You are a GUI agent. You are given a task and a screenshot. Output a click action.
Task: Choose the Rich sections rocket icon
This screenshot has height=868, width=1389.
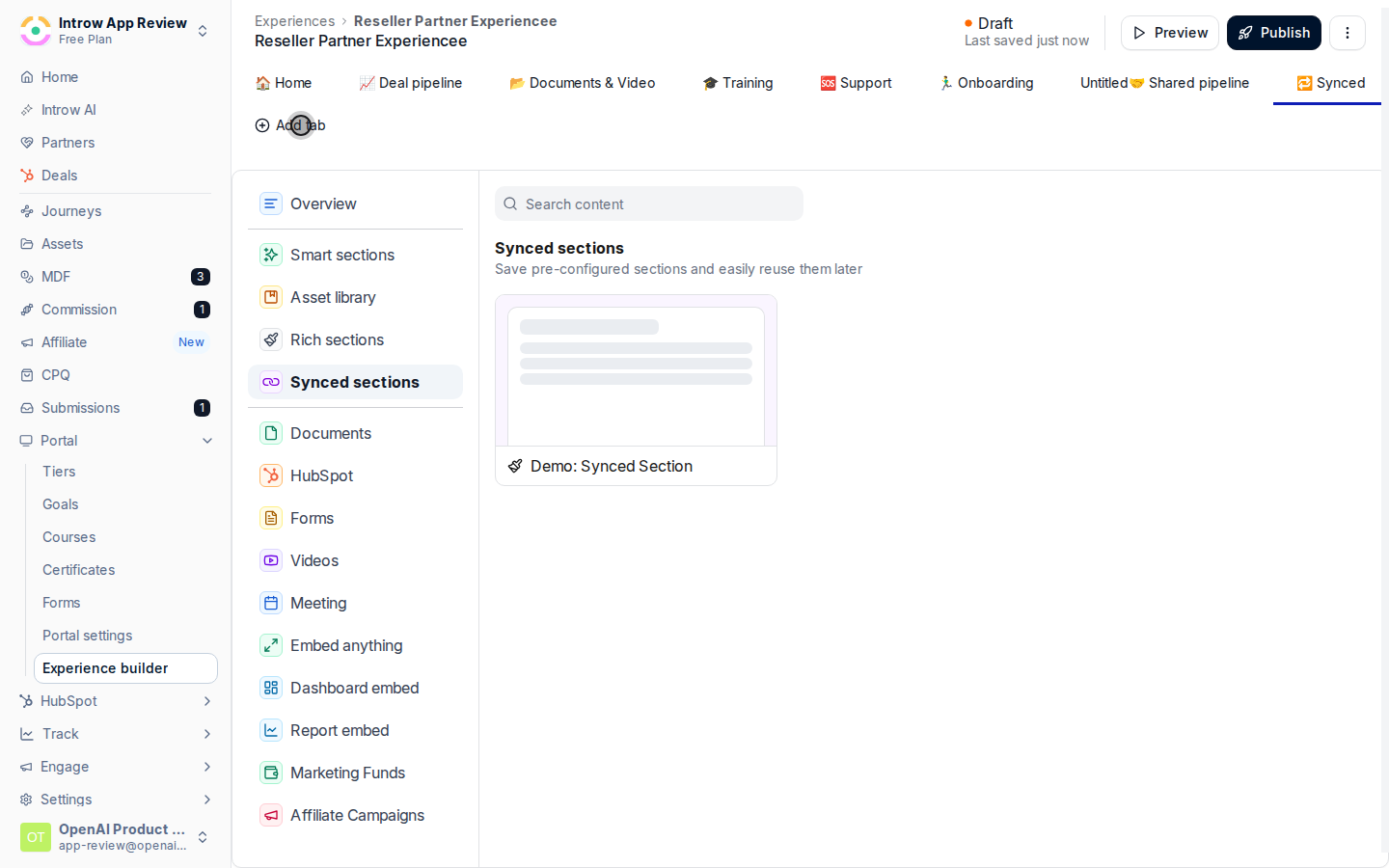click(271, 339)
